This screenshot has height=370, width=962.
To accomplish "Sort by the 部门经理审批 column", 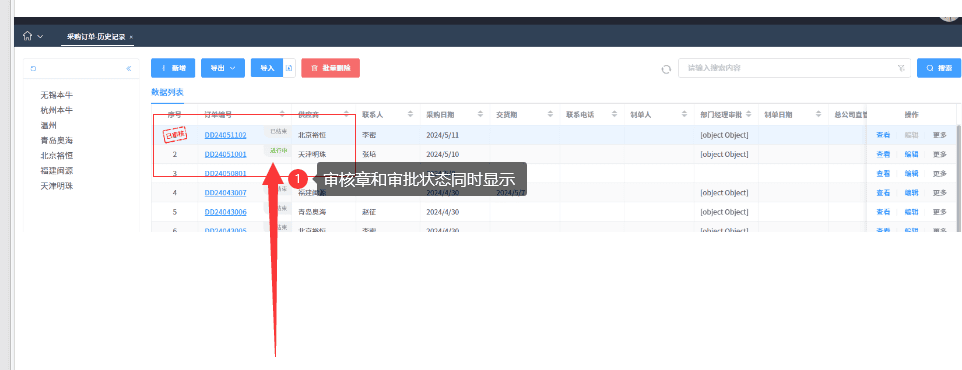I will (x=748, y=114).
